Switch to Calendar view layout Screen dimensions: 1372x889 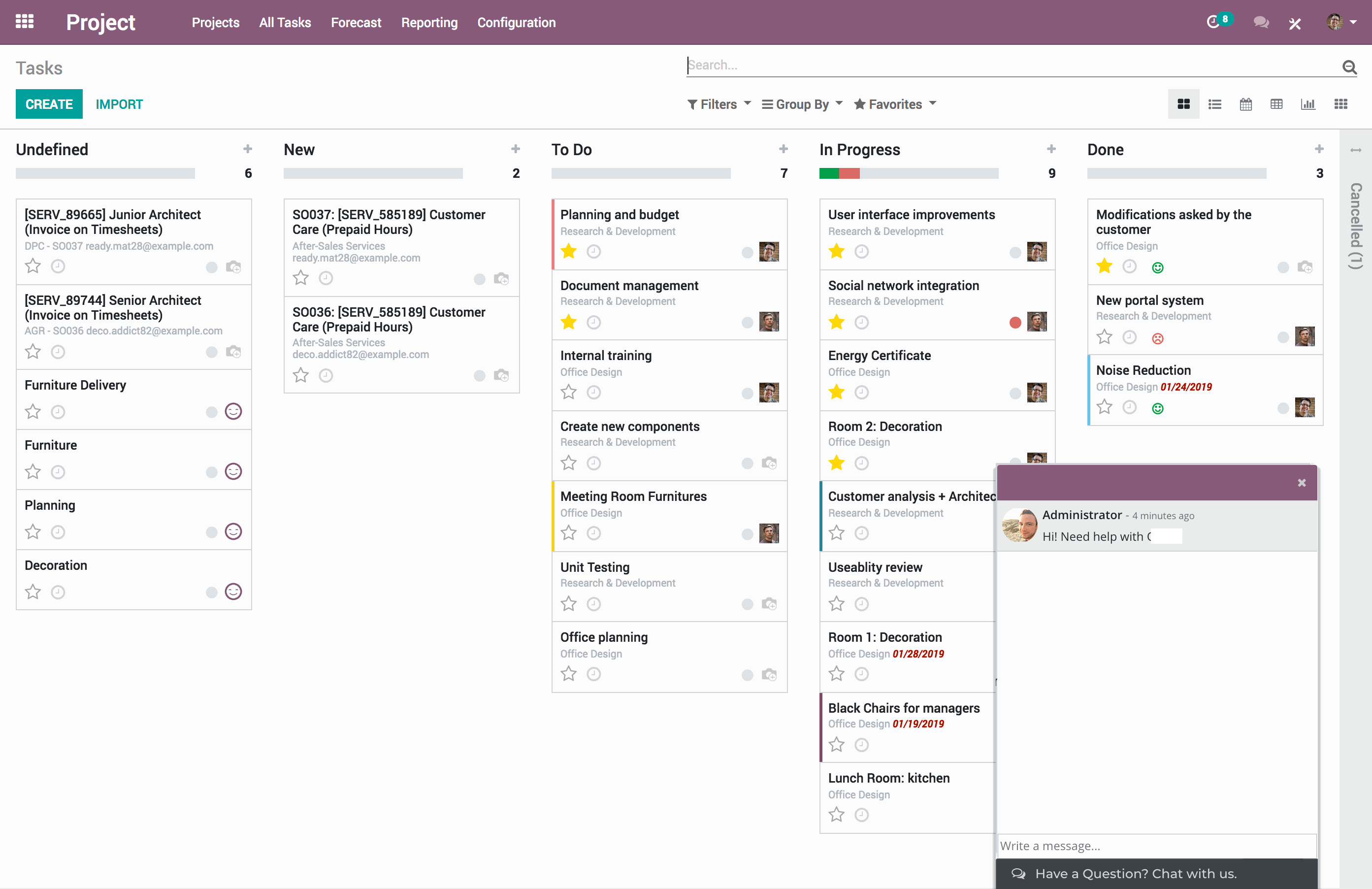(1245, 104)
